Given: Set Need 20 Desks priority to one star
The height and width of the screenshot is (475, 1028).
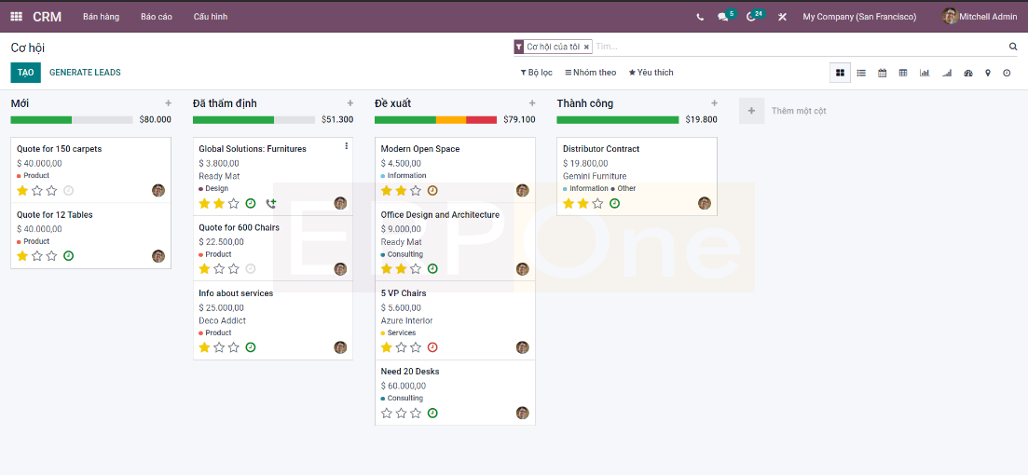Looking at the screenshot, I should [387, 413].
